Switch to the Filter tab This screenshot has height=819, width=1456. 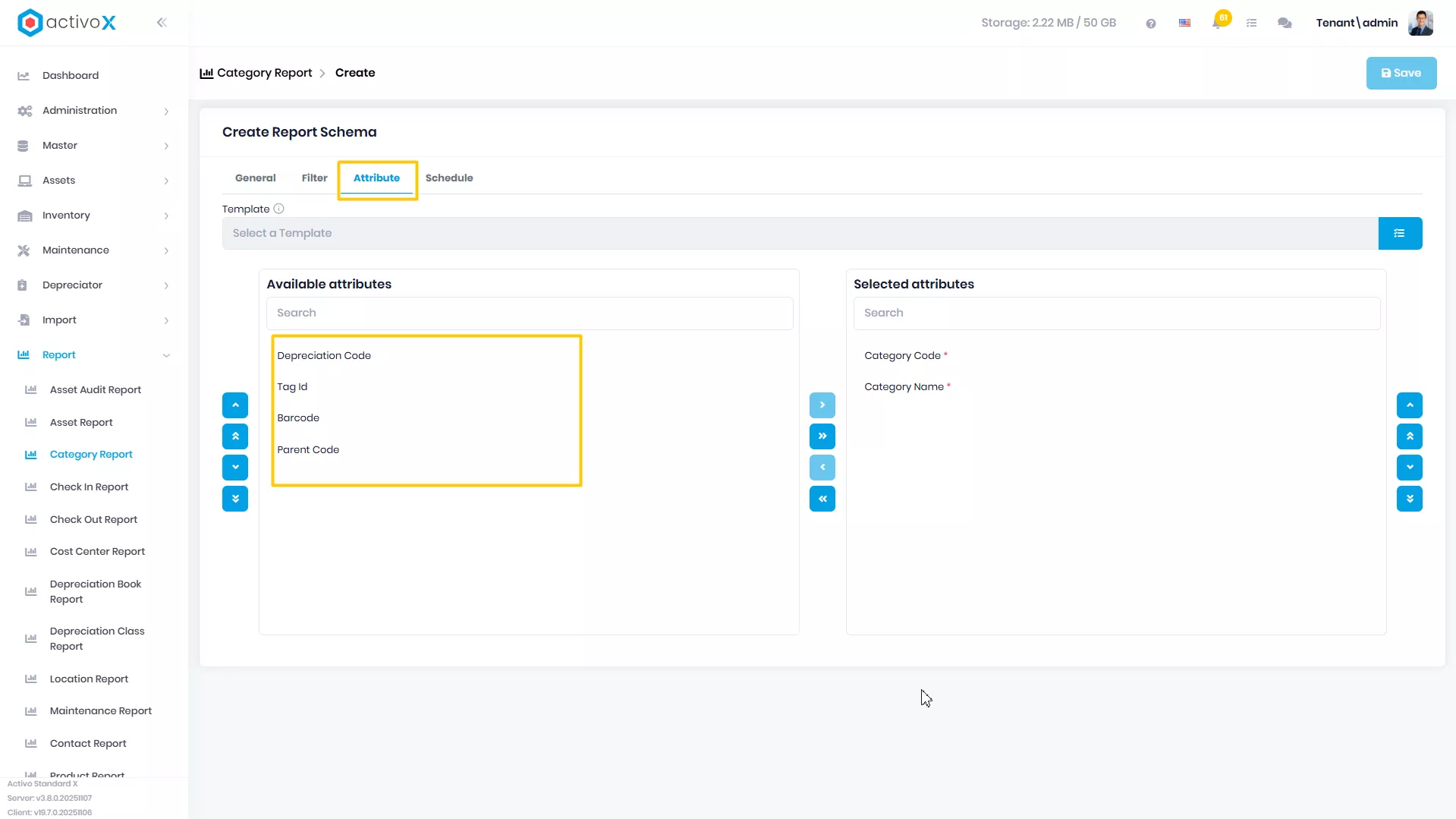pos(314,178)
